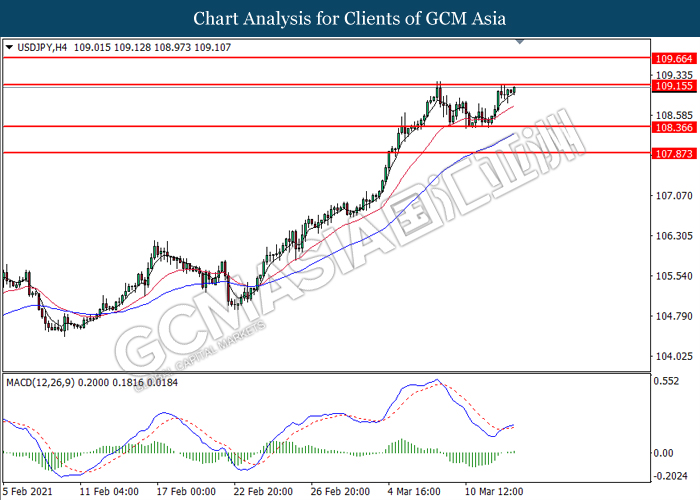Click the 0.552 MACD scale value

(666, 381)
